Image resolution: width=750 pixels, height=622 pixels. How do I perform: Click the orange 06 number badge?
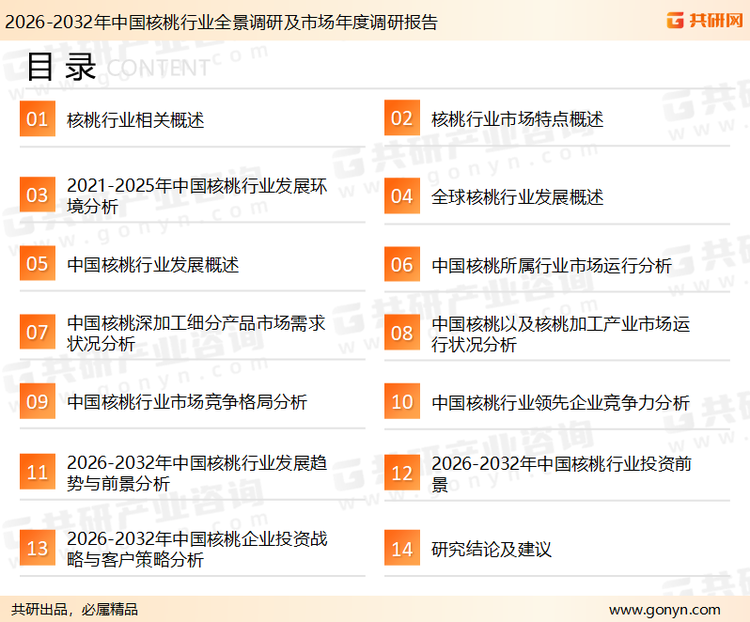(402, 265)
